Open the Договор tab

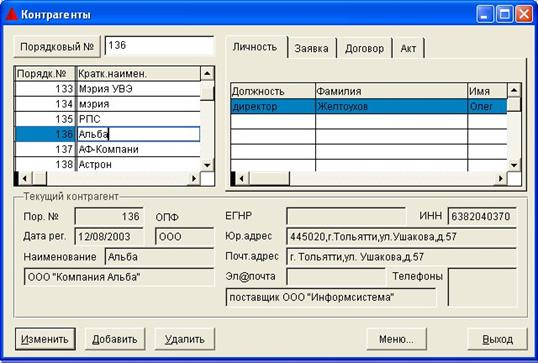364,48
